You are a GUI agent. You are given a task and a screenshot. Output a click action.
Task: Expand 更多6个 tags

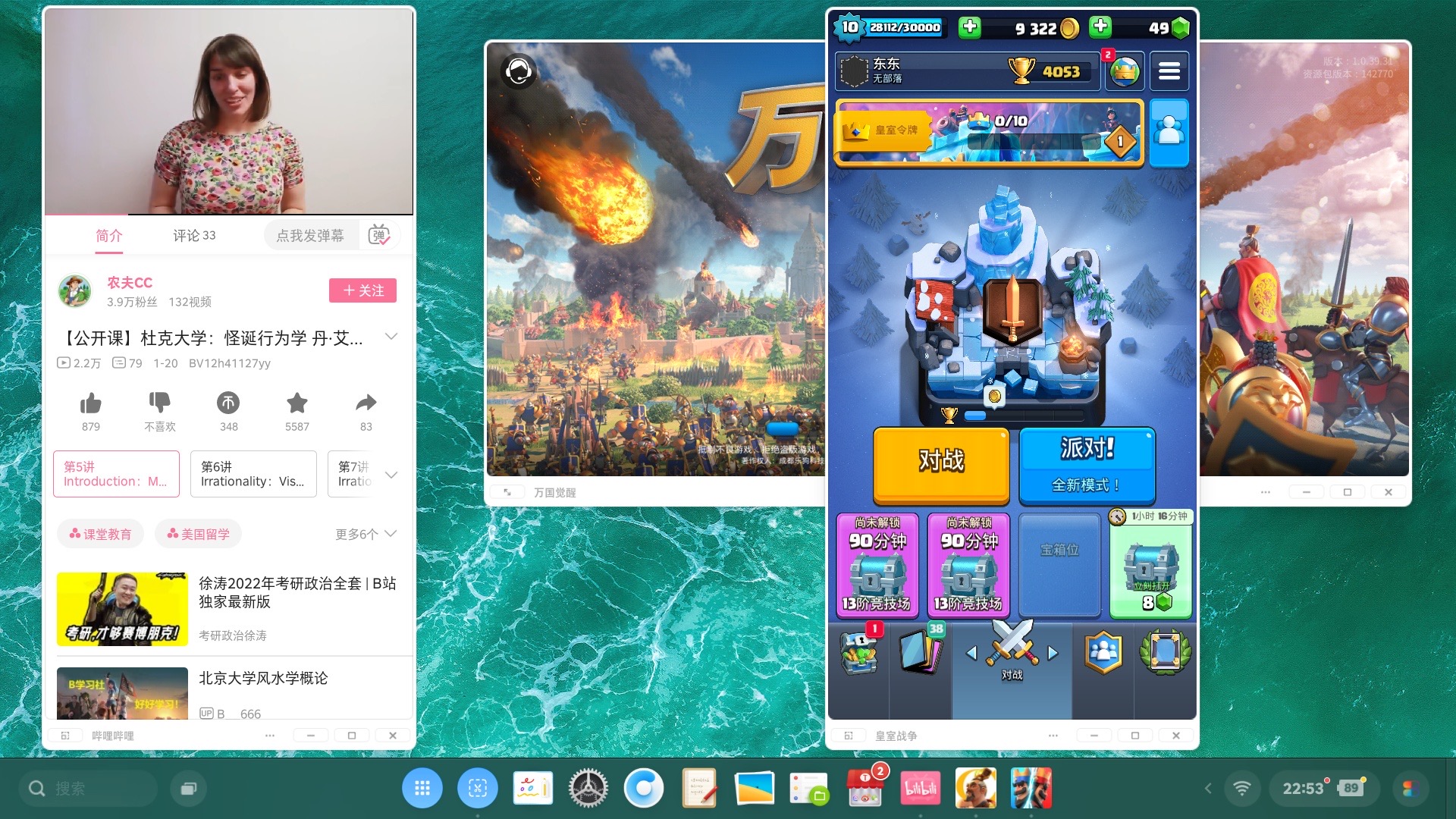pos(366,534)
